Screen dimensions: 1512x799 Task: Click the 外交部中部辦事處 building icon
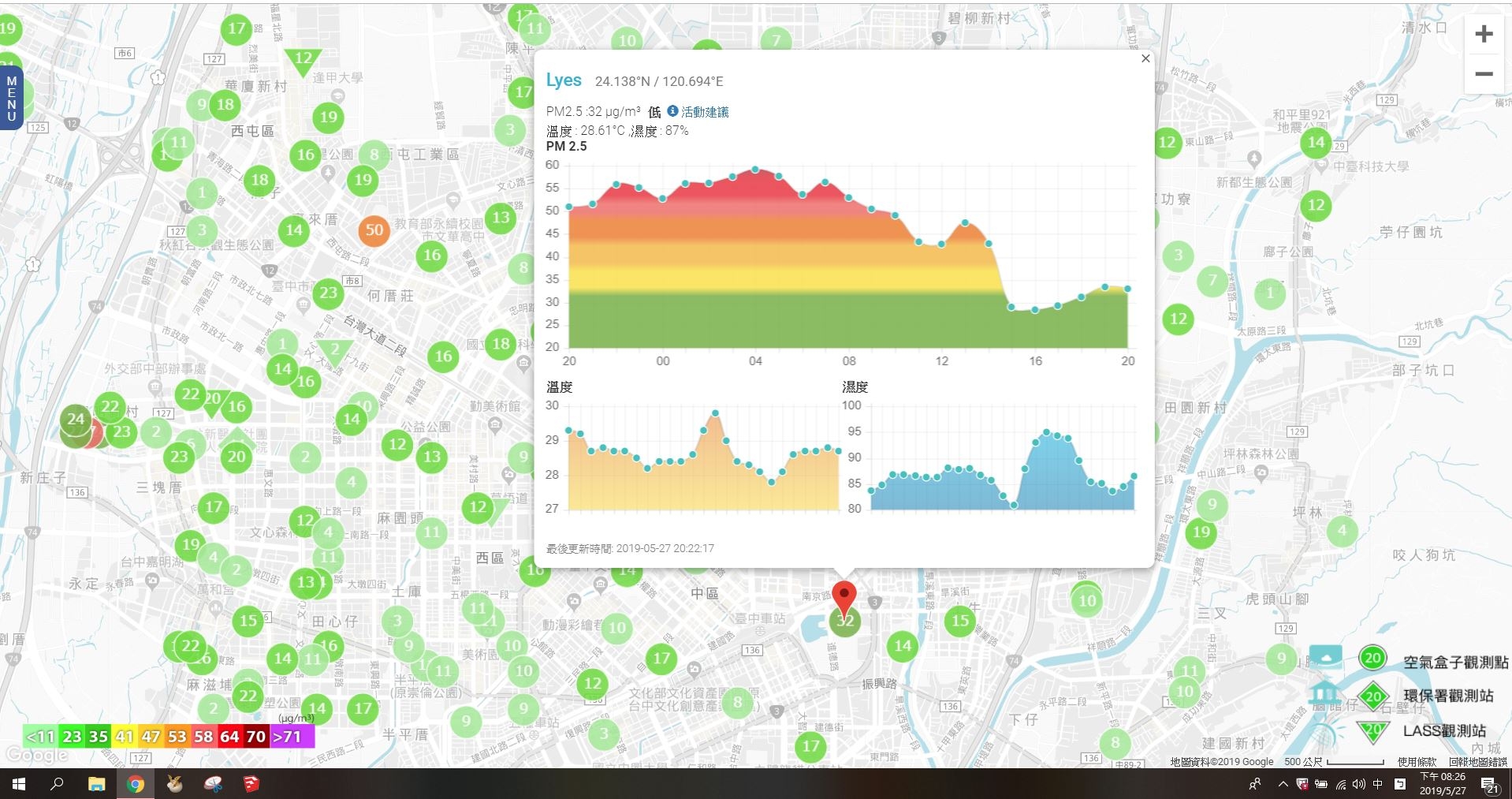154,388
